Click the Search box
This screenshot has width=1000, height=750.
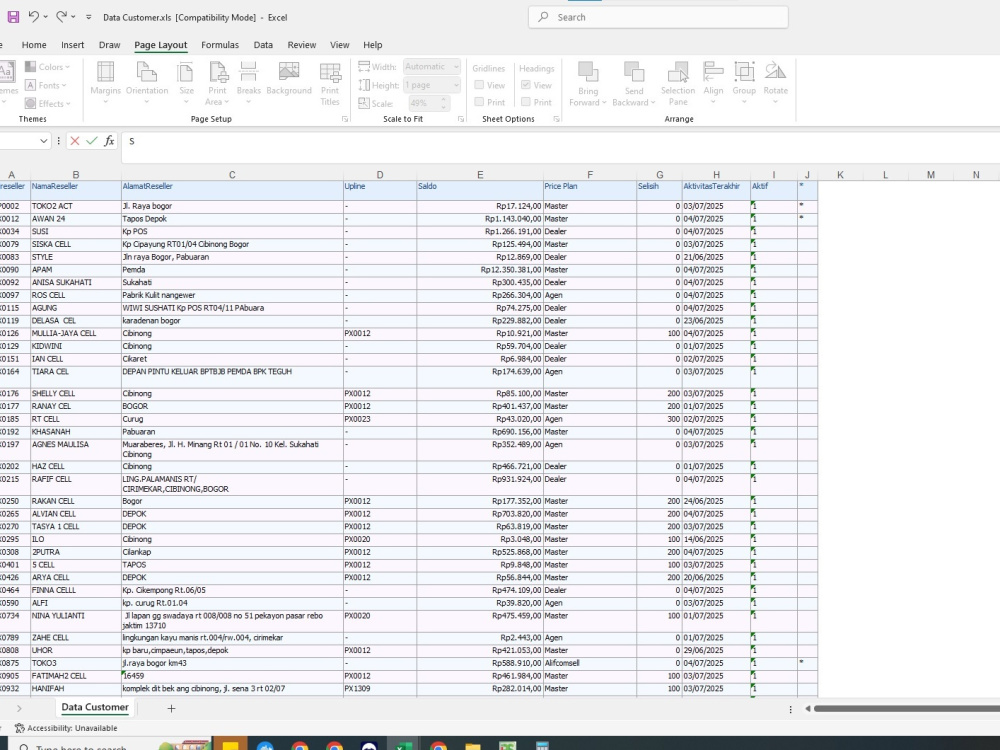coord(658,17)
